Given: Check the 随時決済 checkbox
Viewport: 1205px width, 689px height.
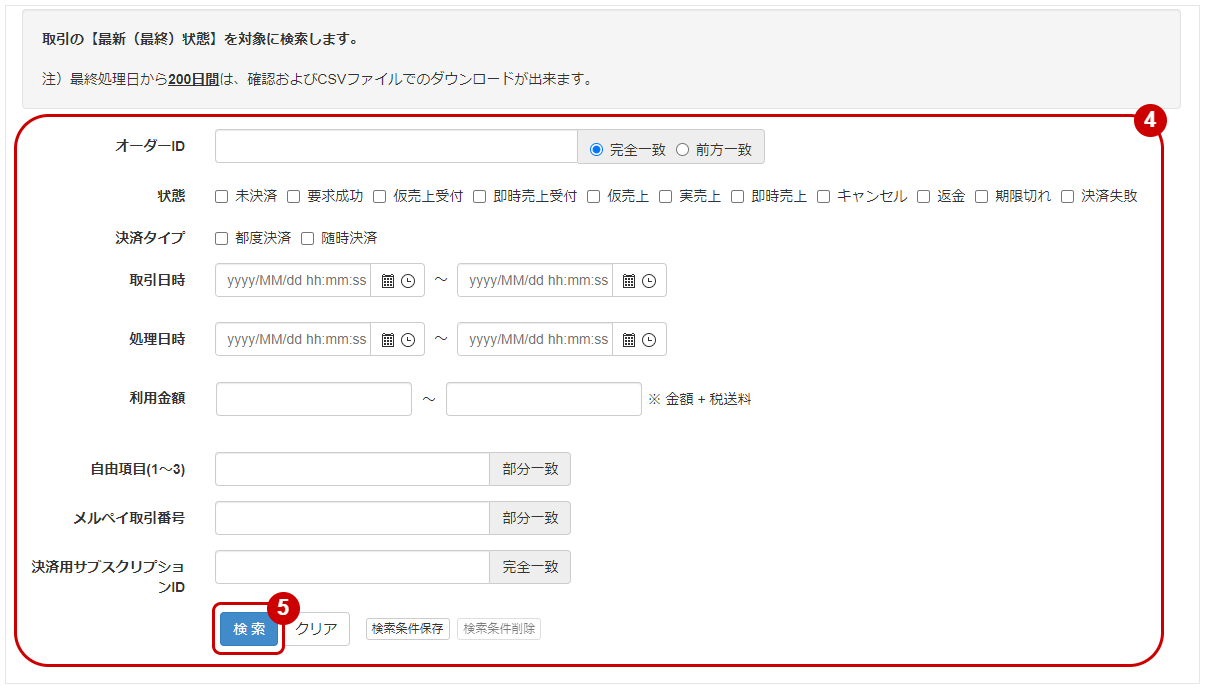Looking at the screenshot, I should click(x=308, y=239).
